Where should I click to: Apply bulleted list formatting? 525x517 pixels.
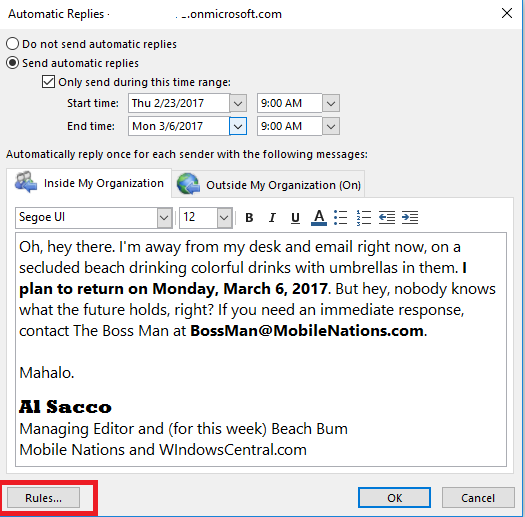341,218
